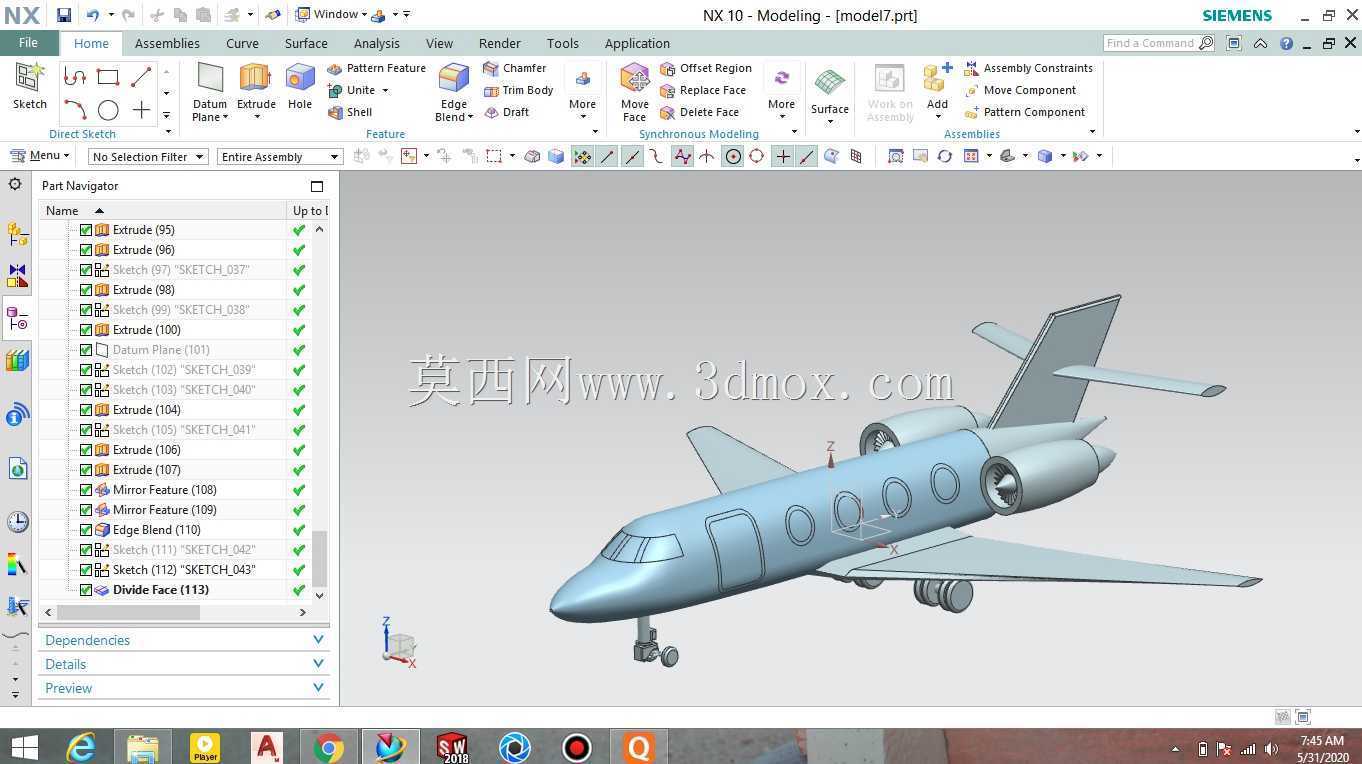
Task: Save the model with floppy icon
Action: click(x=63, y=15)
